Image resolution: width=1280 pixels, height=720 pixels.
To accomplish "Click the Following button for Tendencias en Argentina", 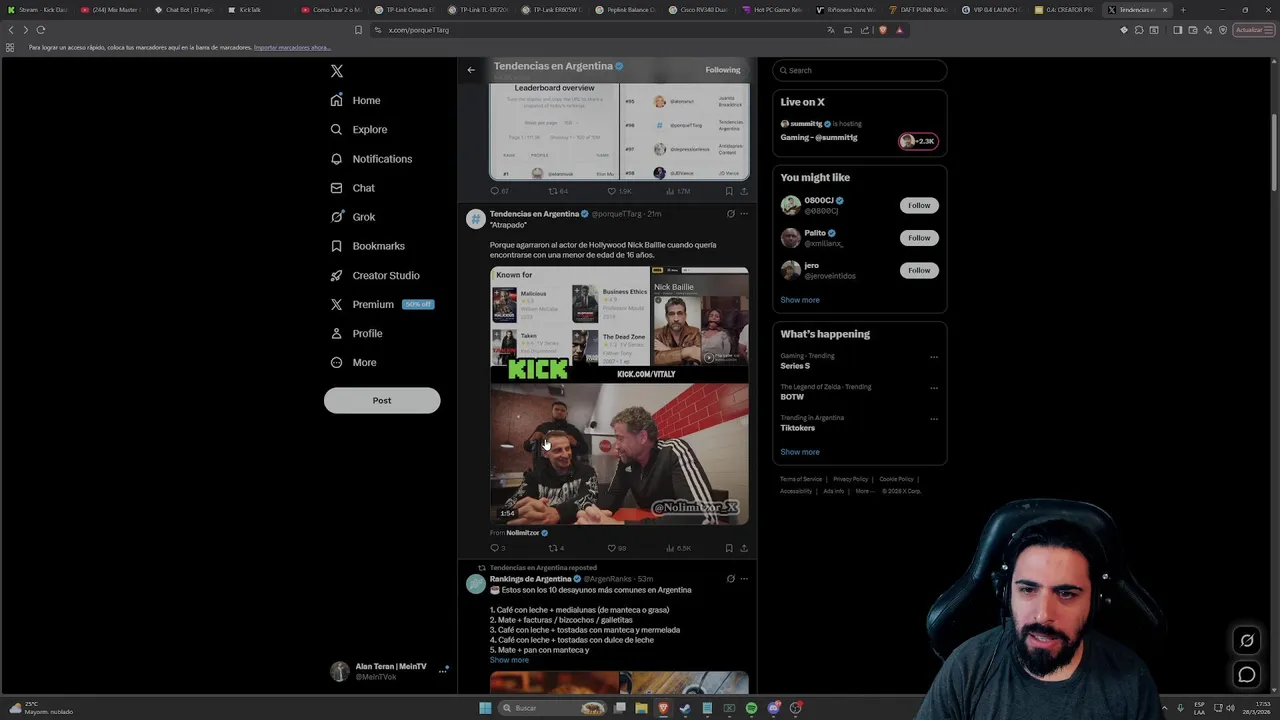I will point(722,70).
